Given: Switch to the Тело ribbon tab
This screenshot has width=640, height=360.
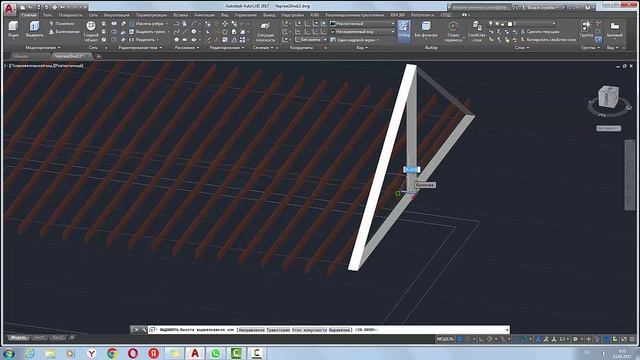Looking at the screenshot, I should (x=47, y=15).
